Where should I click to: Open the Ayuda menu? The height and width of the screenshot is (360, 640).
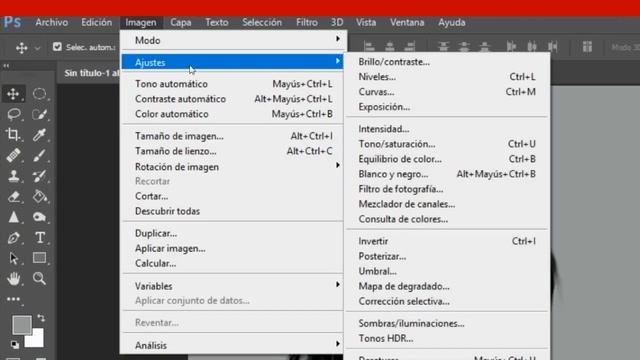[x=452, y=22]
